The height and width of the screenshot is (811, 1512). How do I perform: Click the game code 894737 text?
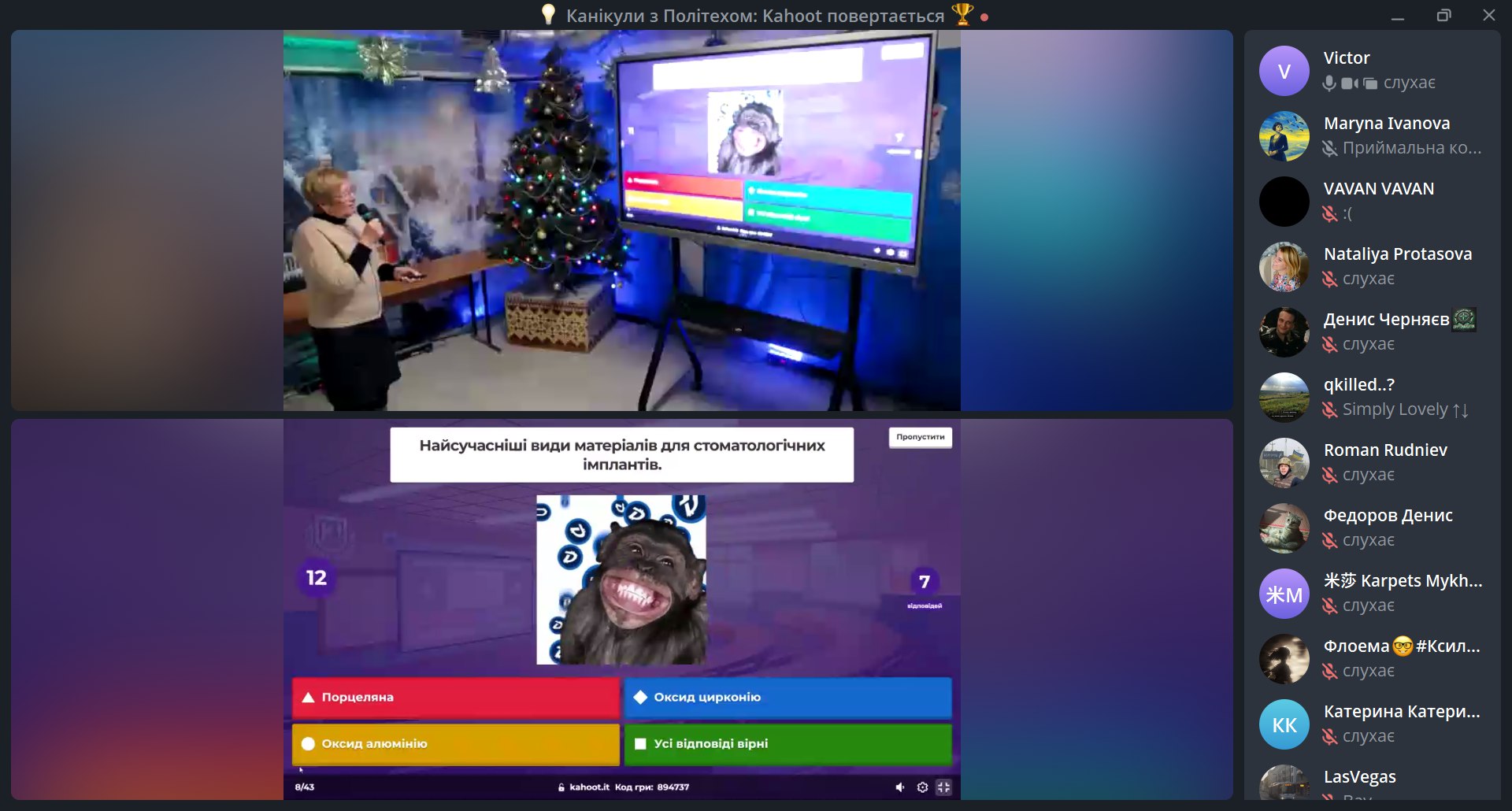[x=673, y=787]
